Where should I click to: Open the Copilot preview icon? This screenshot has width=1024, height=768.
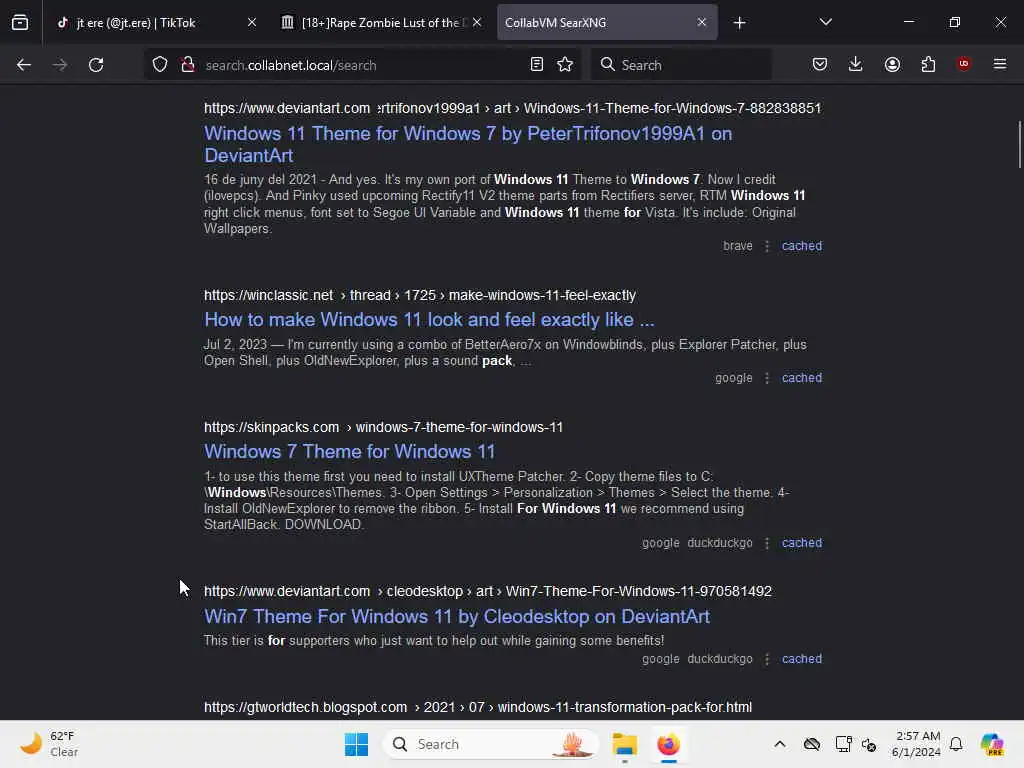[992, 744]
